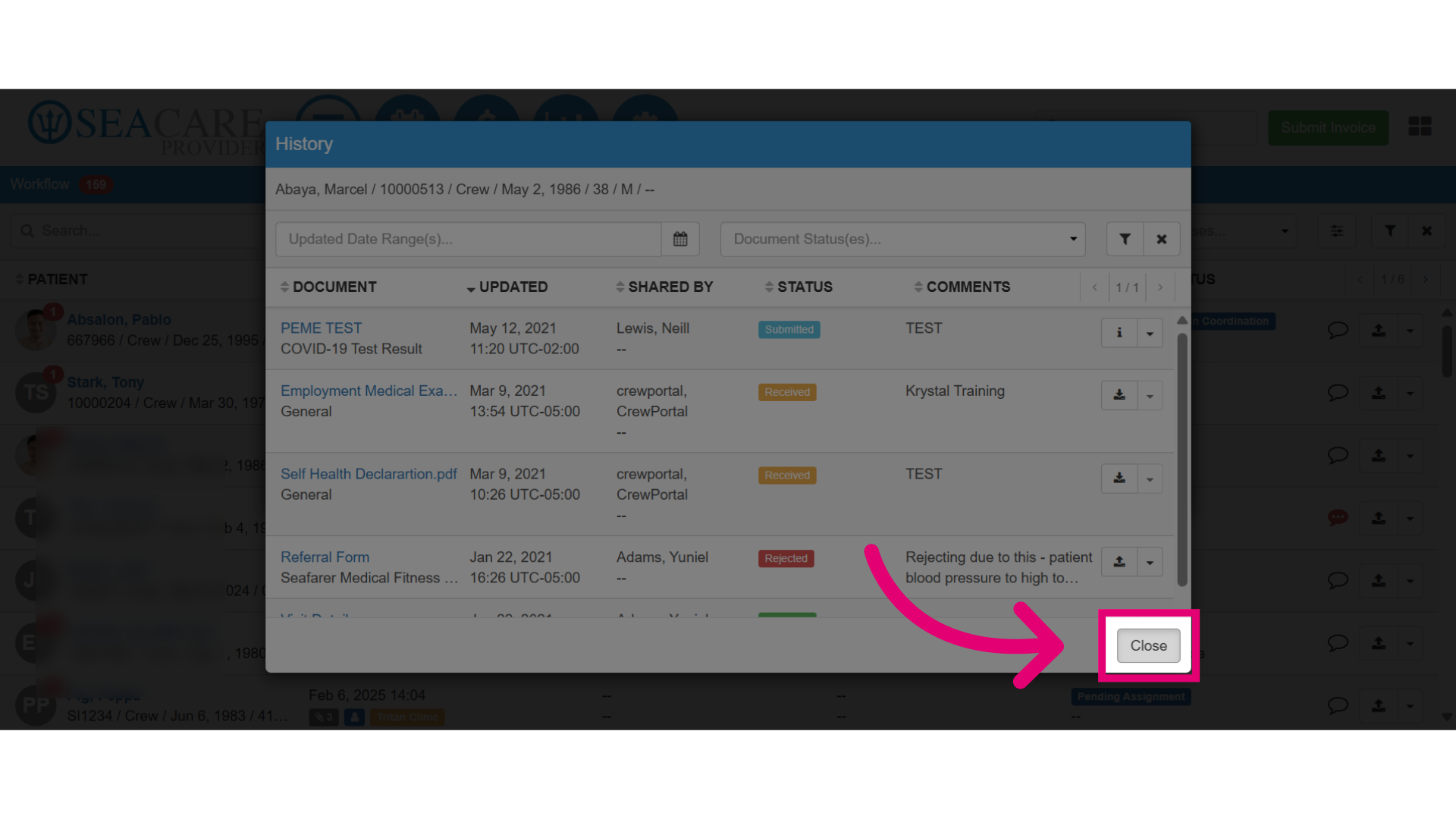1456x819 pixels.
Task: Sort history by SHARED BY column
Action: point(664,287)
